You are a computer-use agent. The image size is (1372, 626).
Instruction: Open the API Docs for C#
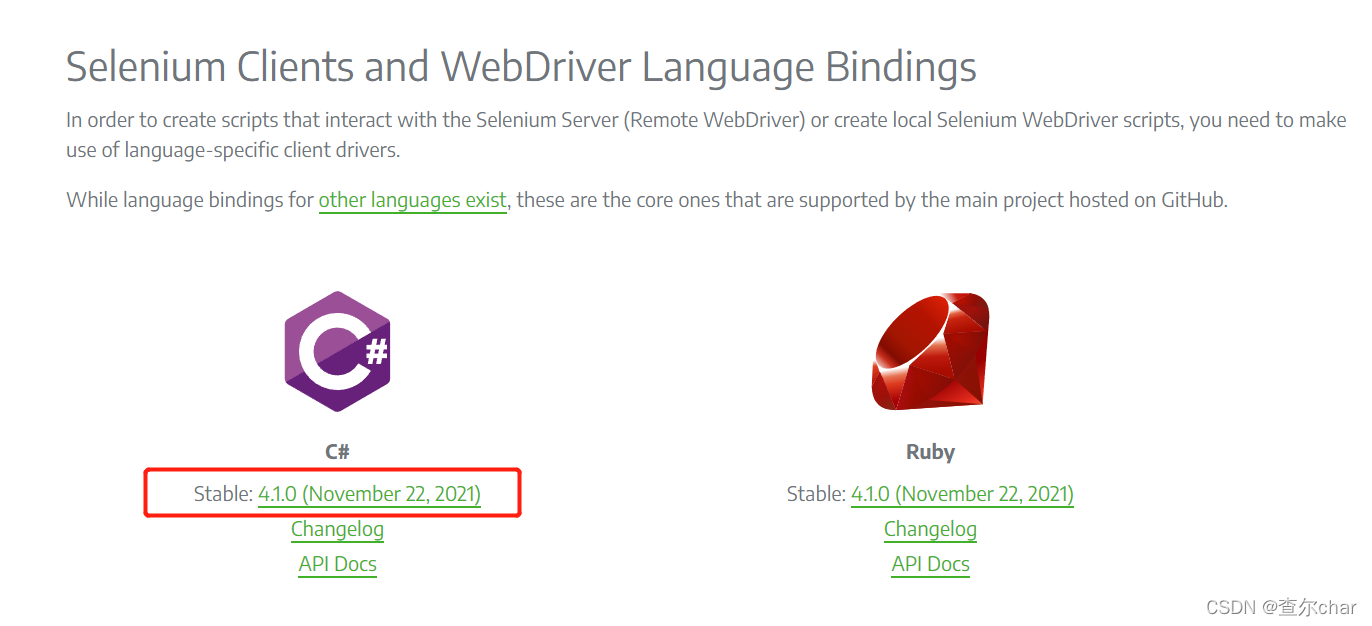[337, 564]
